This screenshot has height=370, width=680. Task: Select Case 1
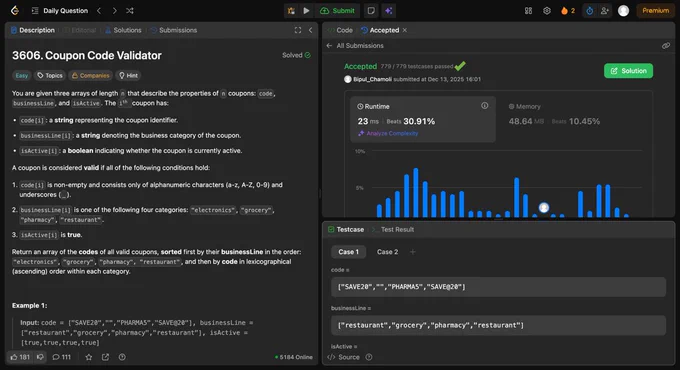[x=349, y=252]
